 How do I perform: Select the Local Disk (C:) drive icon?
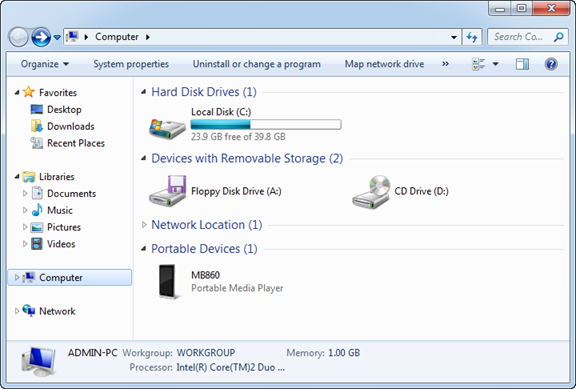pyautogui.click(x=167, y=129)
